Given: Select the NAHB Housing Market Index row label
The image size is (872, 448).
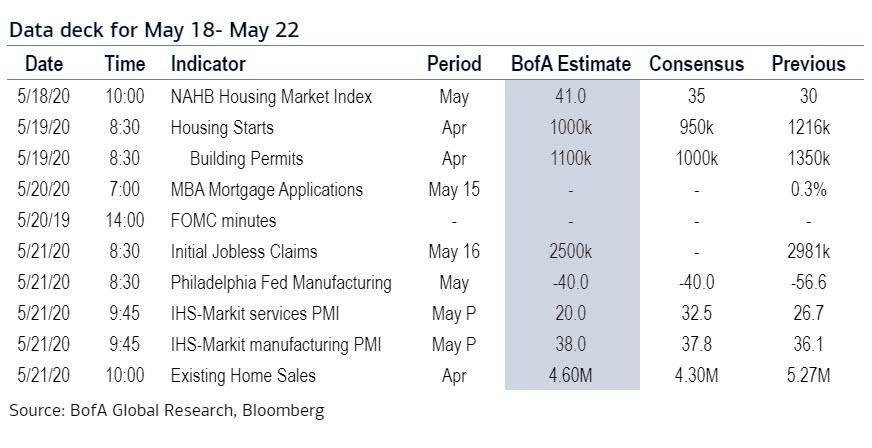Looking at the screenshot, I should 271,97.
